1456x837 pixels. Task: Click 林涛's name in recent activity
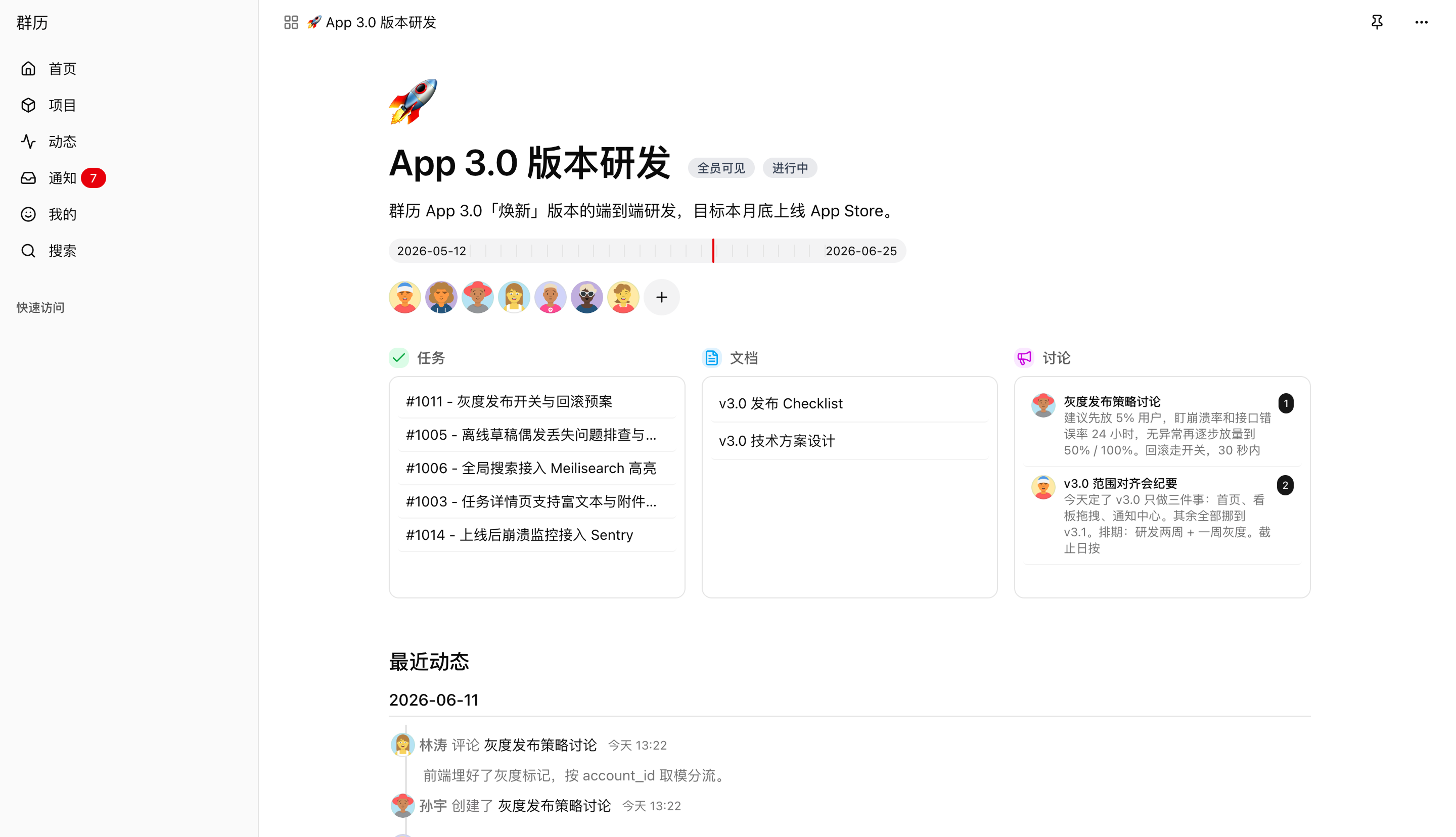point(433,745)
